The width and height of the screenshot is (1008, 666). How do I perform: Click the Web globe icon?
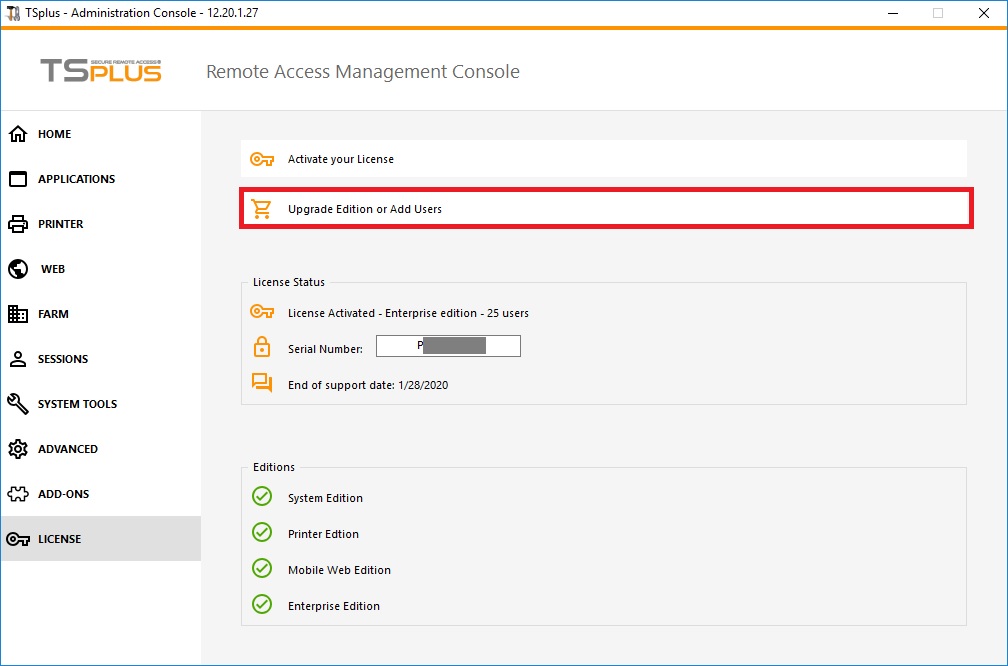pos(18,269)
